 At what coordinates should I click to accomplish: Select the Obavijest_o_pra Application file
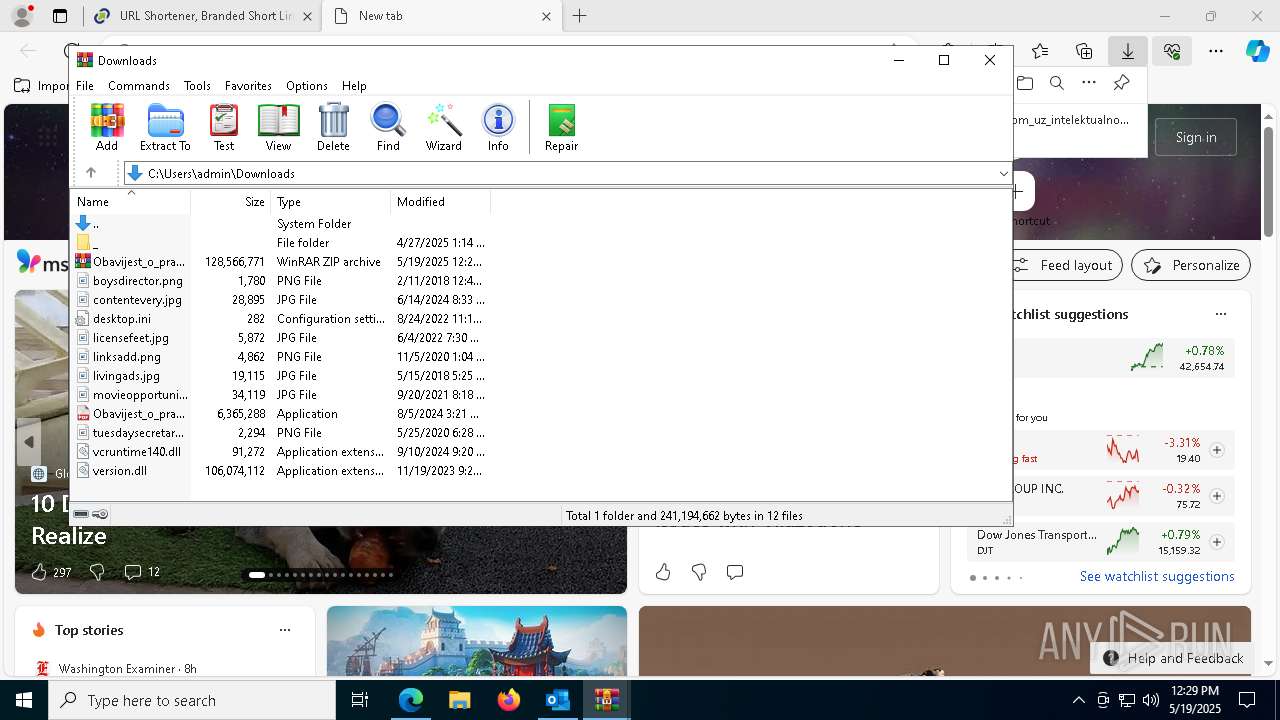[x=281, y=414]
